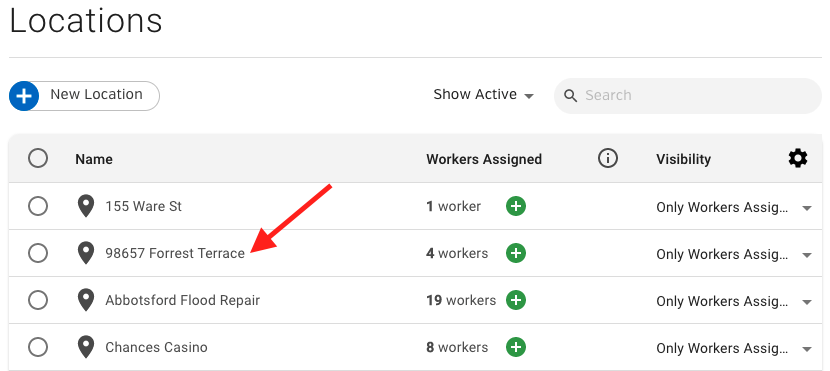Click the New Location button label
Viewport: 830px width, 371px height.
(96, 94)
